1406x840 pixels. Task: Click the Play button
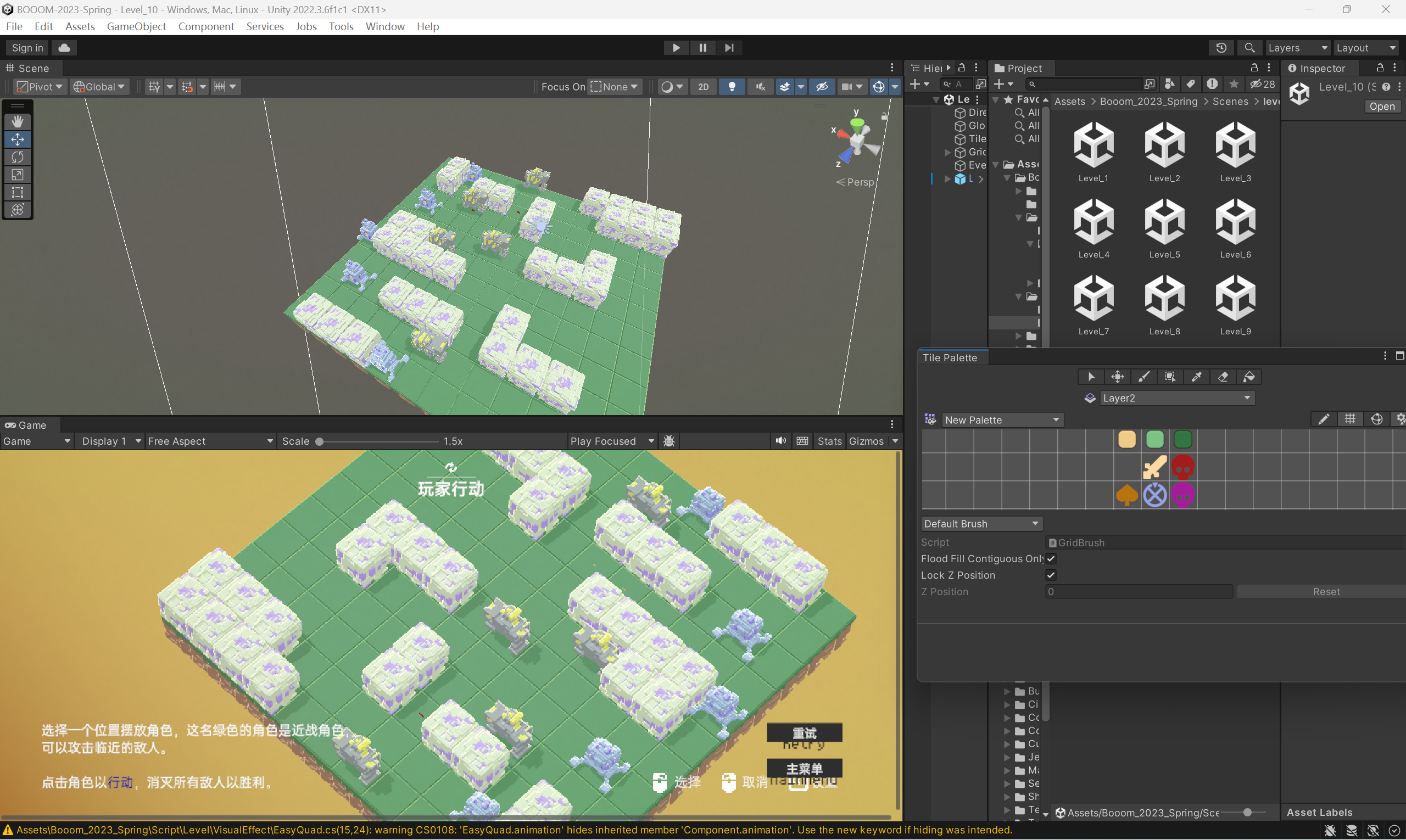tap(676, 48)
